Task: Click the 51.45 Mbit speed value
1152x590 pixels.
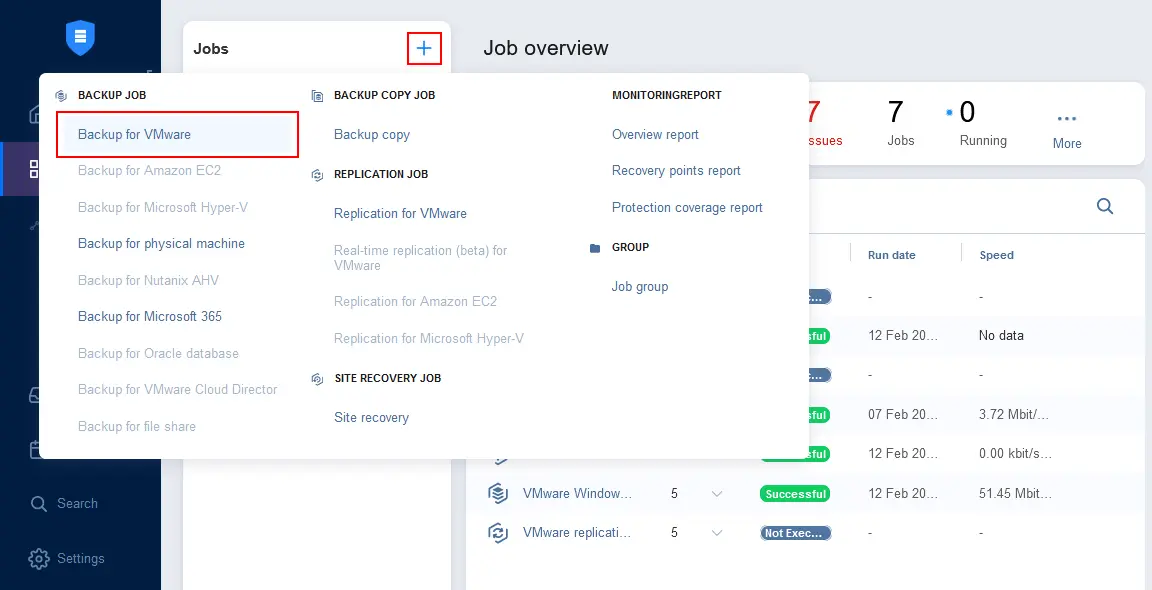Action: 1015,494
